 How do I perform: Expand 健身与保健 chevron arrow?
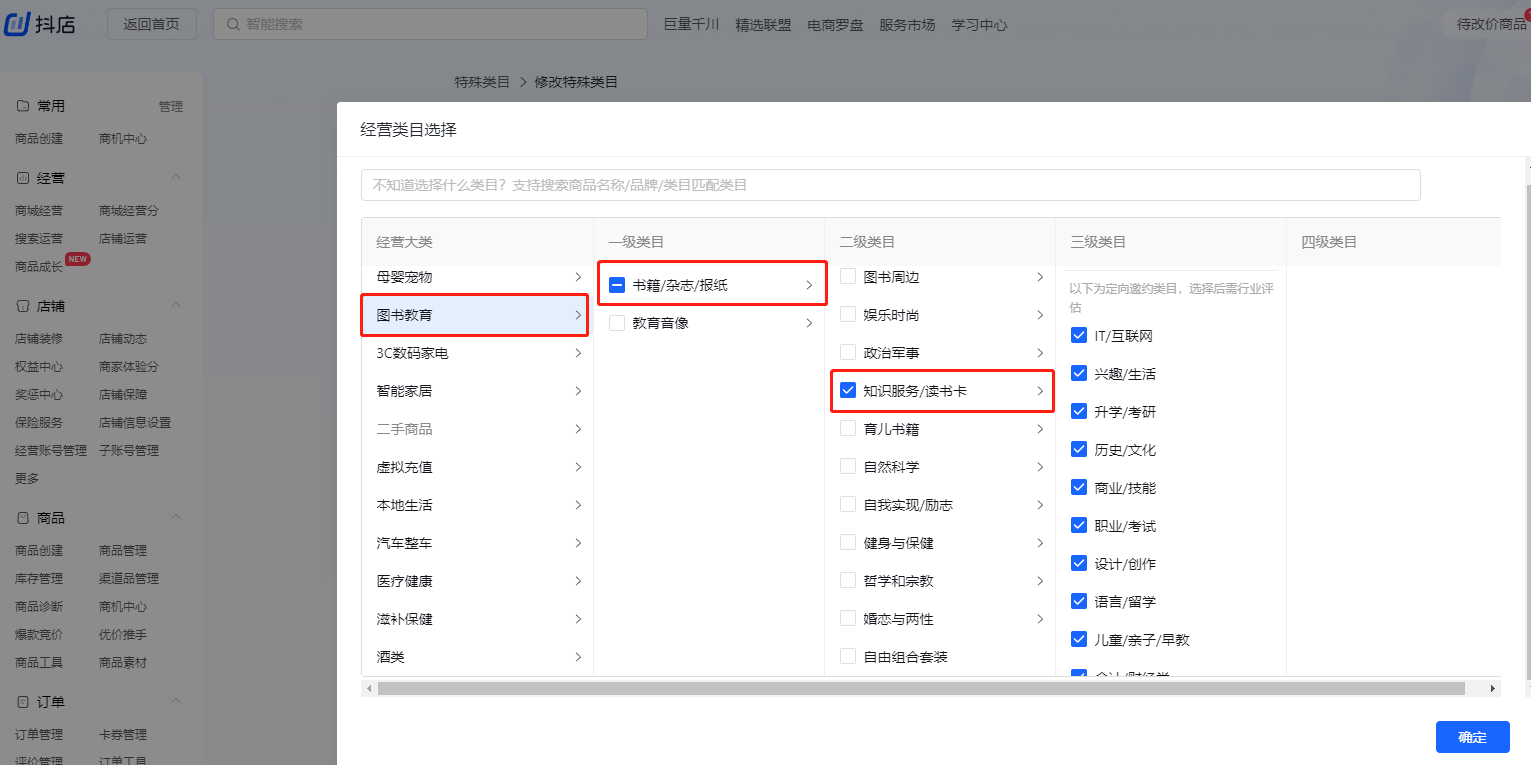point(1040,543)
